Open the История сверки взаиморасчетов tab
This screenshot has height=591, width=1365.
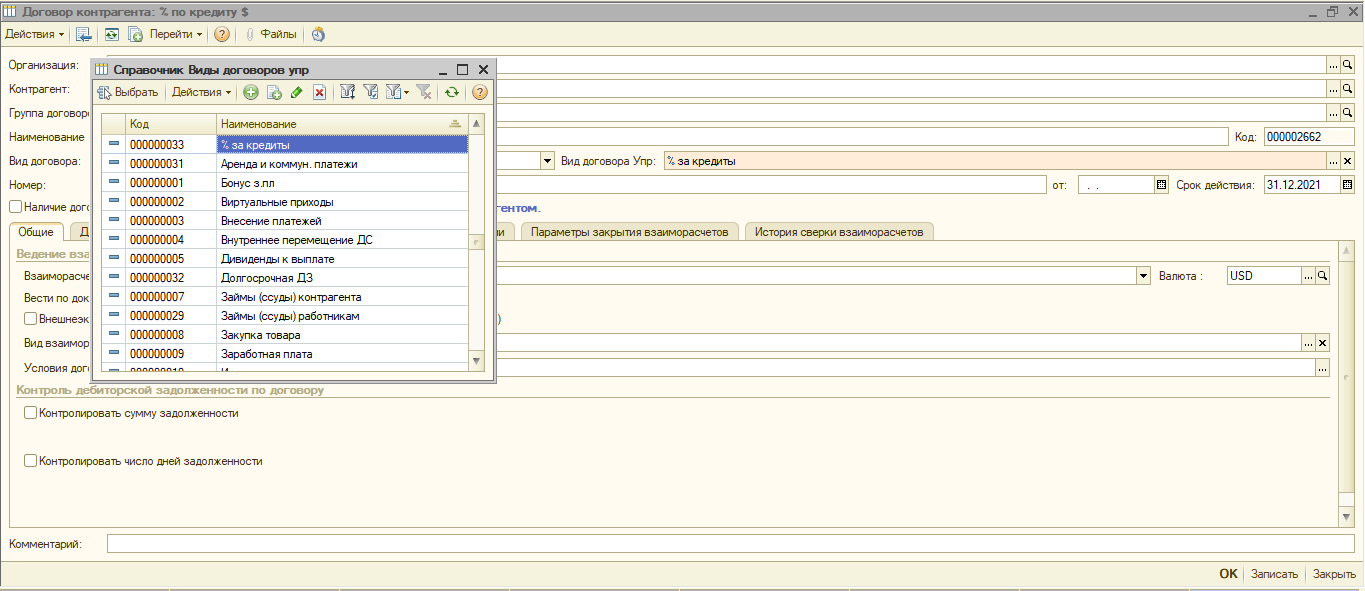point(839,232)
